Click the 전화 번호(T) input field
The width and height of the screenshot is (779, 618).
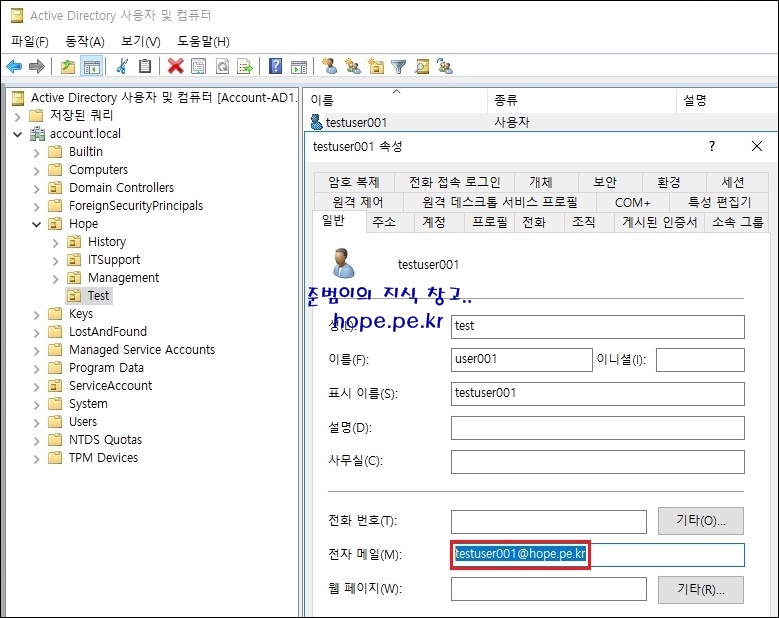[548, 522]
